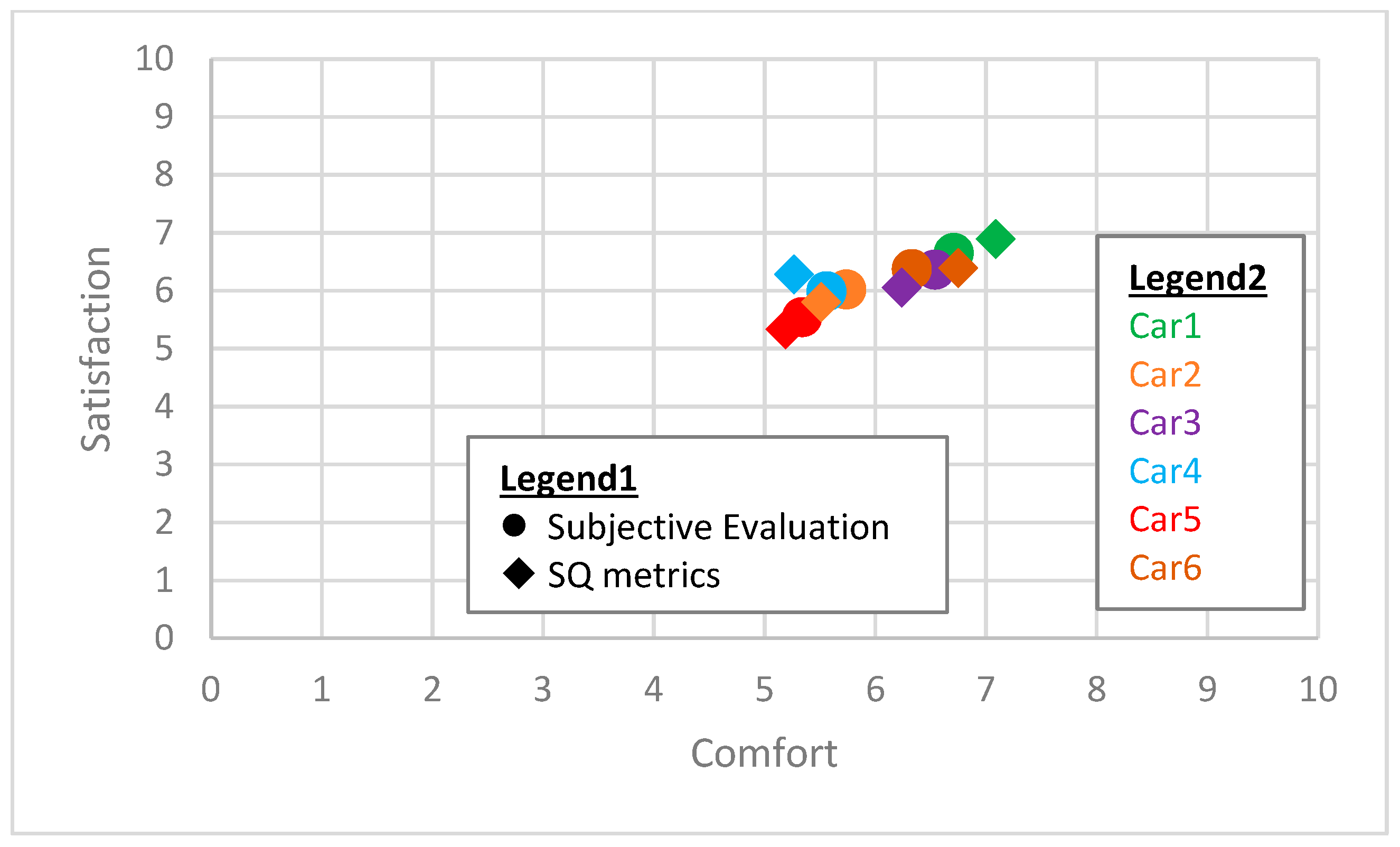The height and width of the screenshot is (847, 1400).
Task: Select the Car6 legend label
Action: coord(1165,568)
